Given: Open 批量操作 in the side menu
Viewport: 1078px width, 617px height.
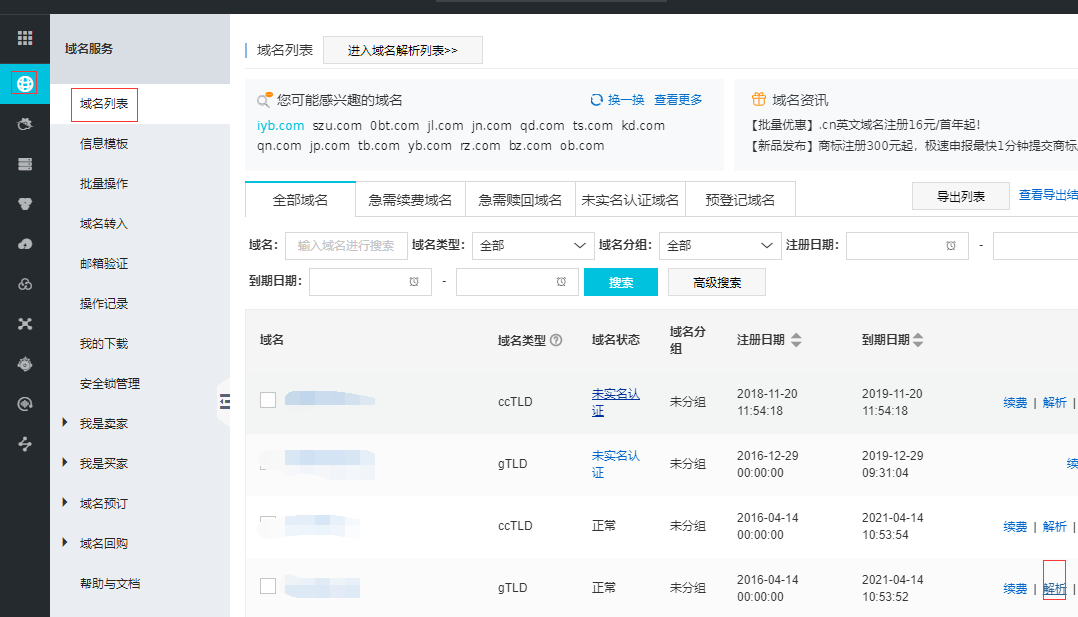Looking at the screenshot, I should (104, 184).
